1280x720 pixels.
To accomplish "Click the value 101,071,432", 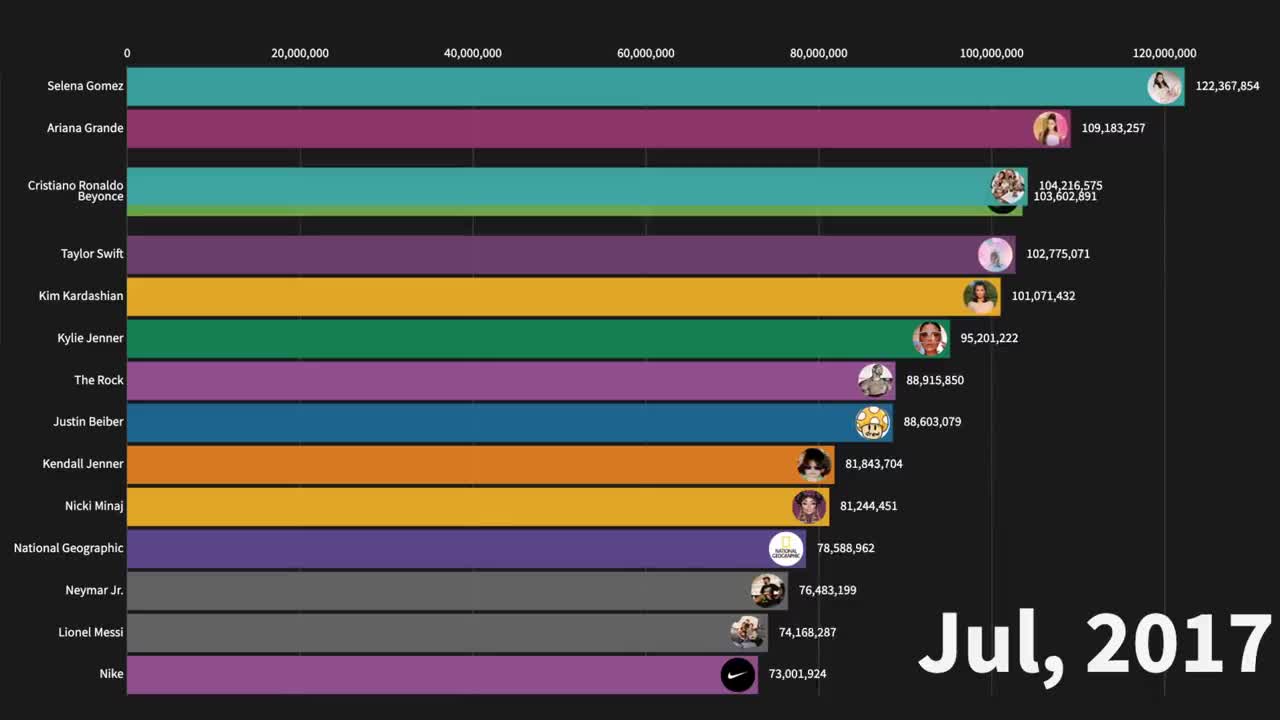I will [1043, 296].
